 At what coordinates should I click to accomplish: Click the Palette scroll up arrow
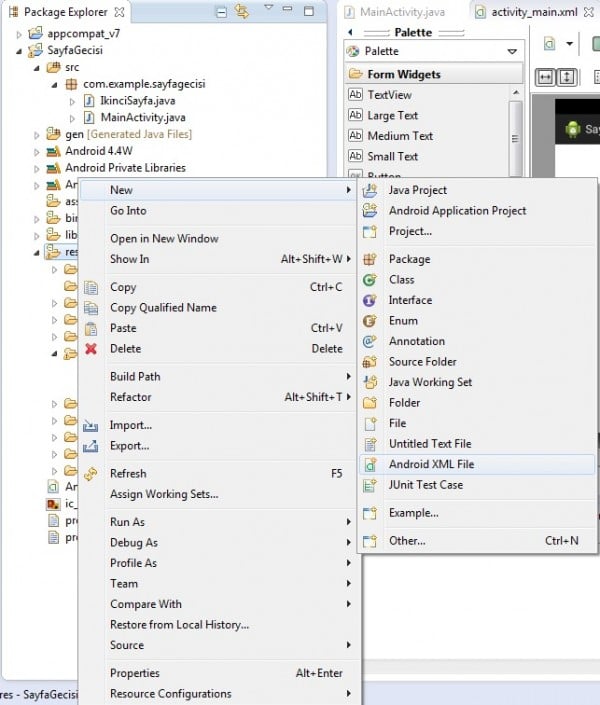point(516,92)
